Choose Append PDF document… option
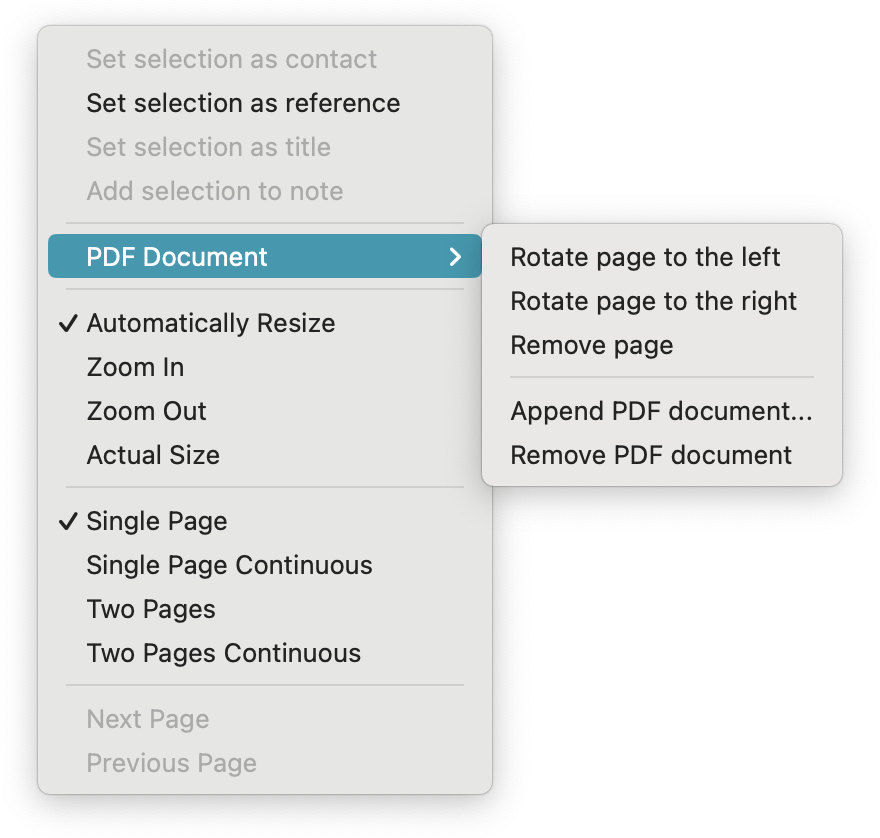 tap(661, 411)
